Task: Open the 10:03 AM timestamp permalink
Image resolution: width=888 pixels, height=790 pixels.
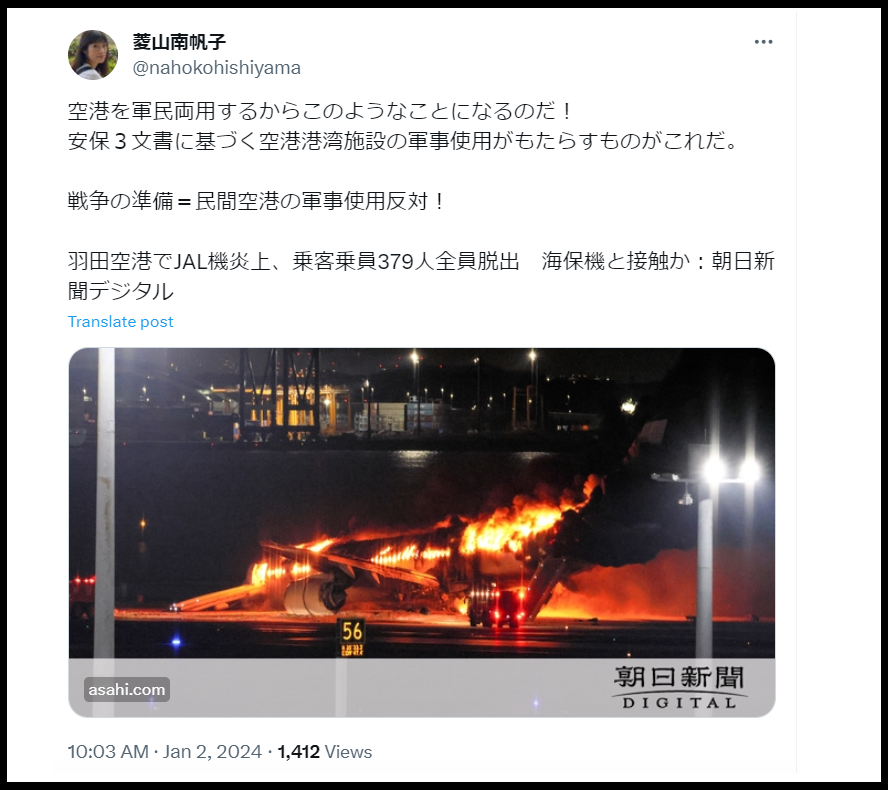Action: click(108, 752)
